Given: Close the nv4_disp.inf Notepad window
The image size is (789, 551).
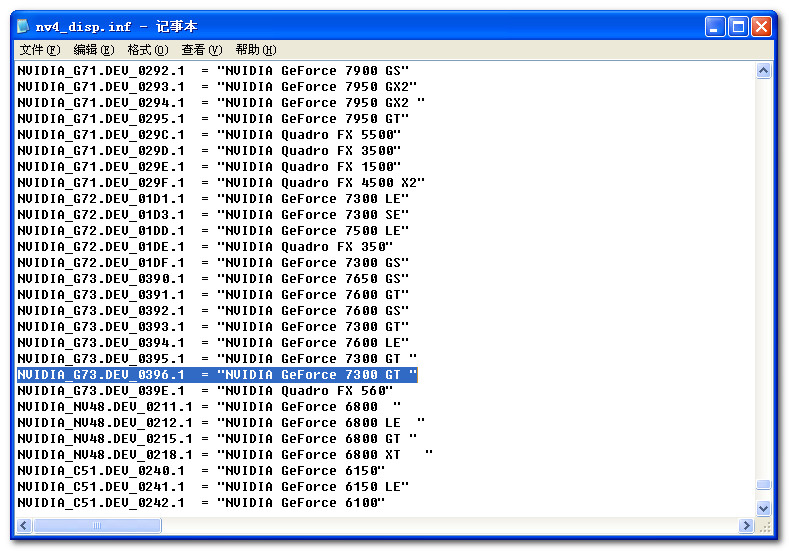Looking at the screenshot, I should pos(761,27).
